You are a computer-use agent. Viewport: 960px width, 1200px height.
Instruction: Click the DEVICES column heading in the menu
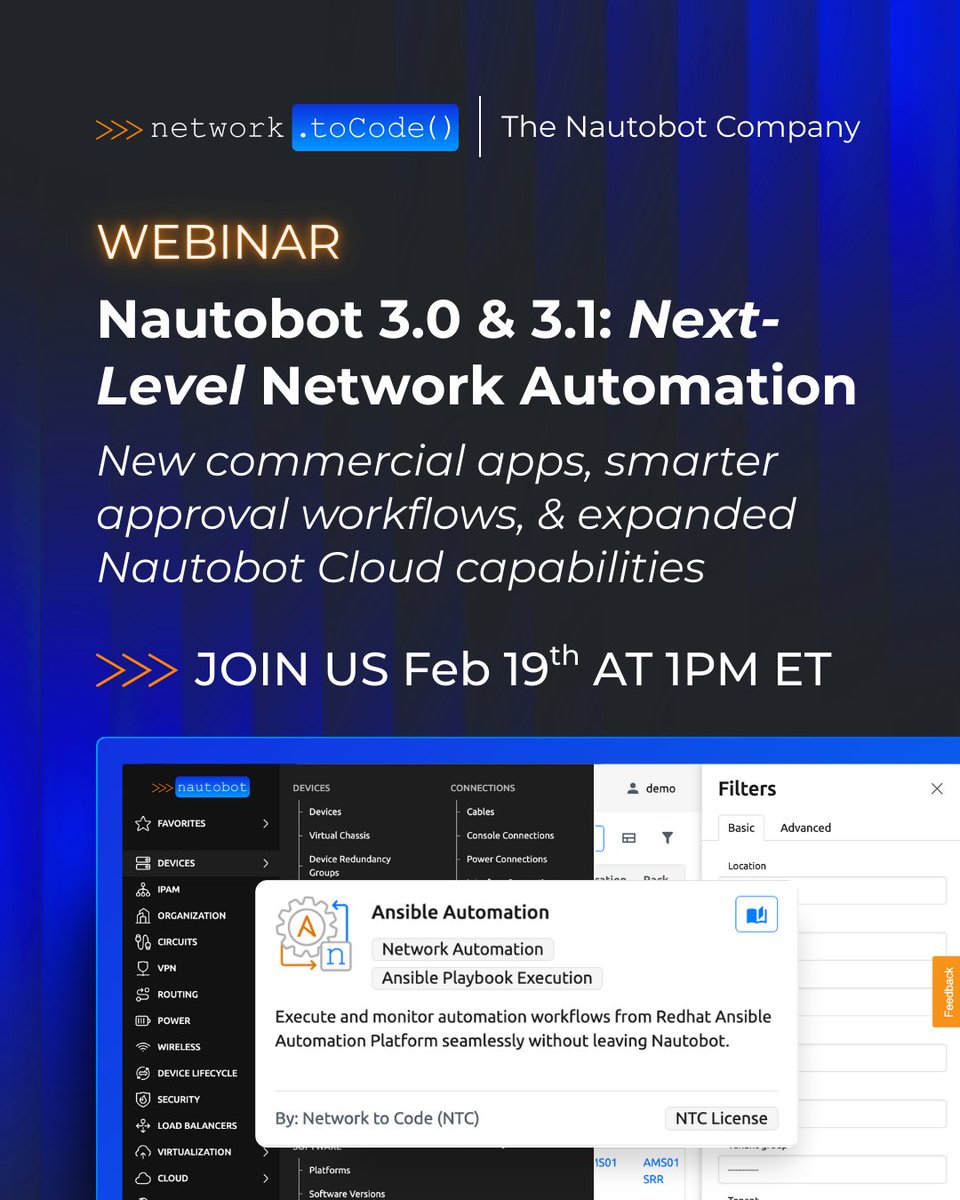coord(311,788)
